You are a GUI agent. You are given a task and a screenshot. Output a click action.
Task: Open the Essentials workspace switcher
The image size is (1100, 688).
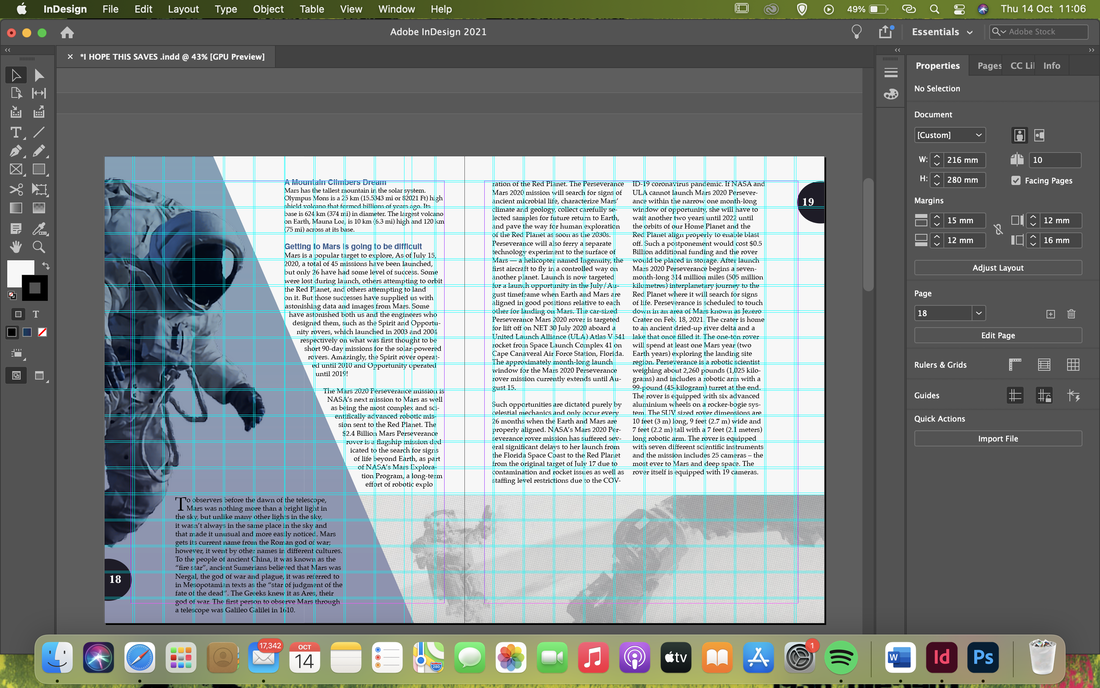[942, 32]
